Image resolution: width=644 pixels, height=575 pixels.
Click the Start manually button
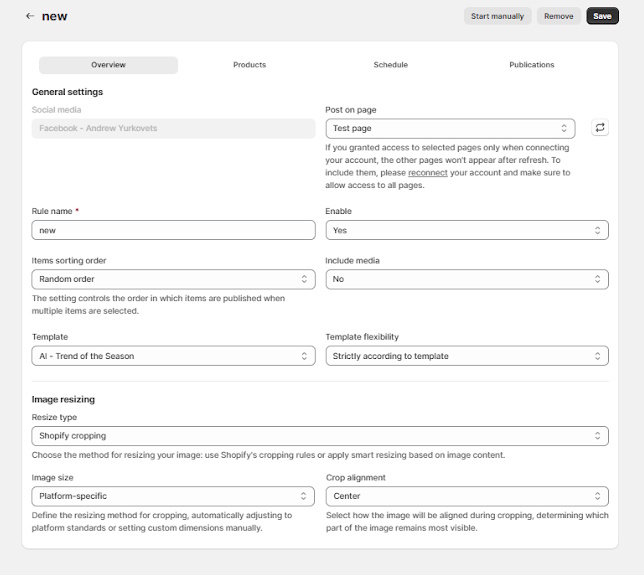[497, 16]
